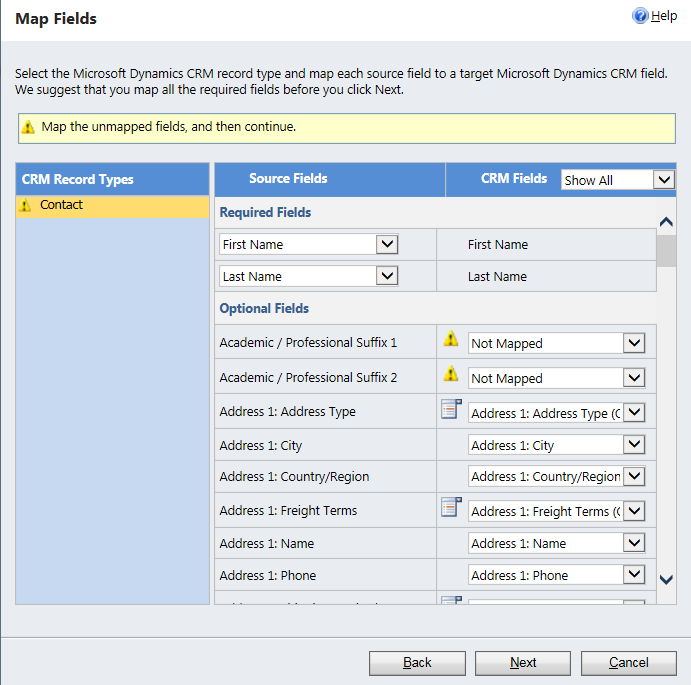691x685 pixels.
Task: Click warning icon for Academic / Professional Suffix 2
Action: pyautogui.click(x=451, y=374)
